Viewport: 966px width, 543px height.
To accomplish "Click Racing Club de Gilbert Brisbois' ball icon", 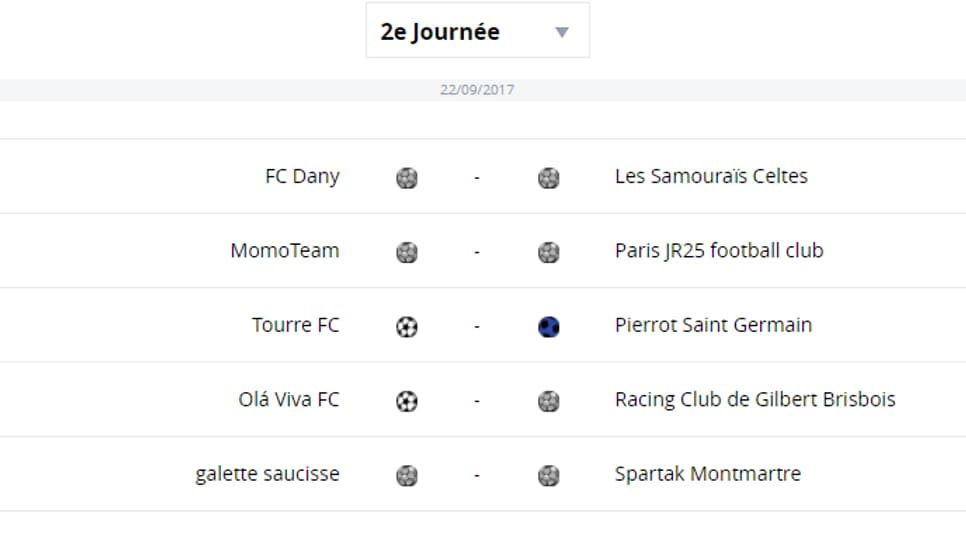I will [x=549, y=401].
